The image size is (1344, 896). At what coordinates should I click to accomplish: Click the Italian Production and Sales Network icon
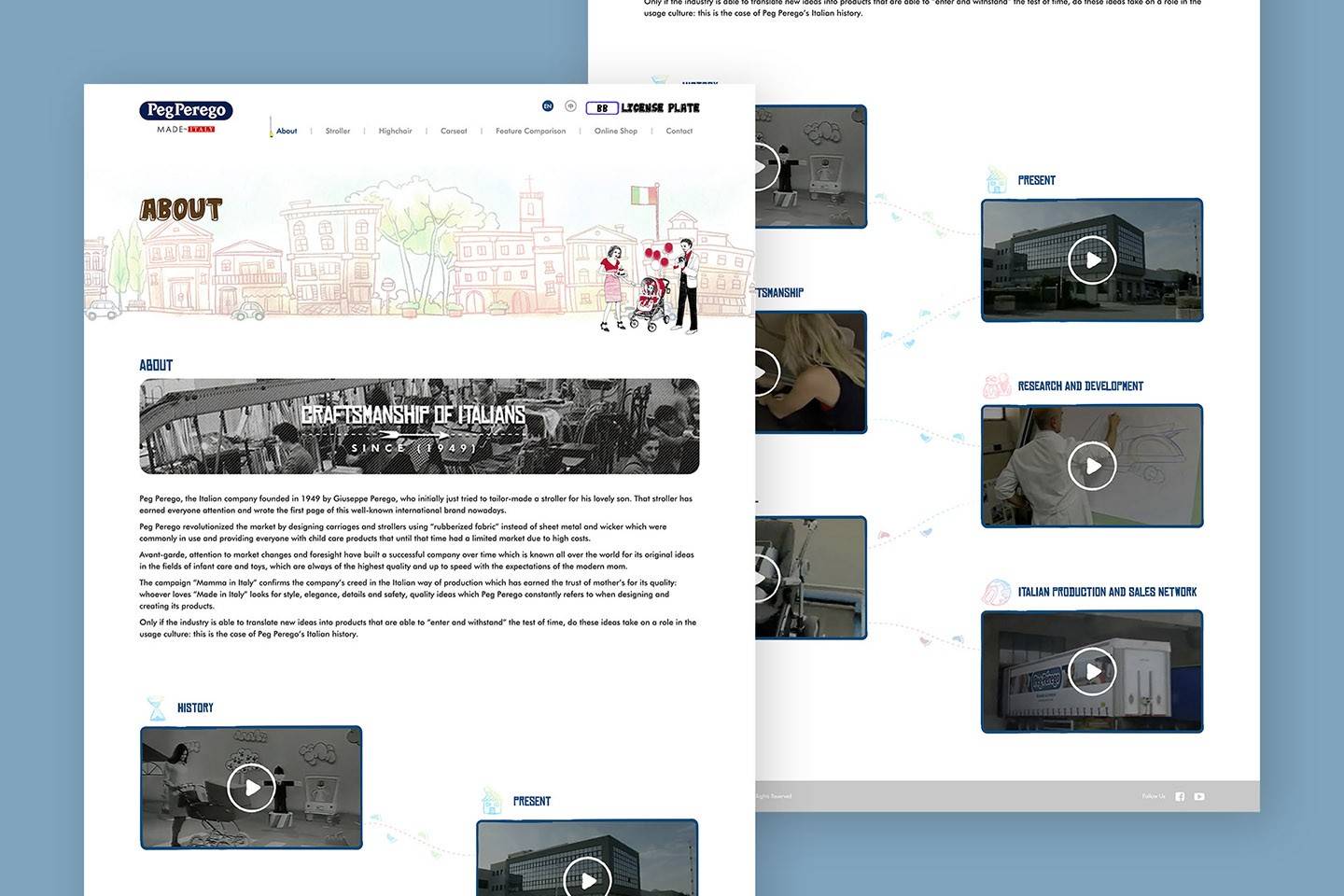[996, 592]
